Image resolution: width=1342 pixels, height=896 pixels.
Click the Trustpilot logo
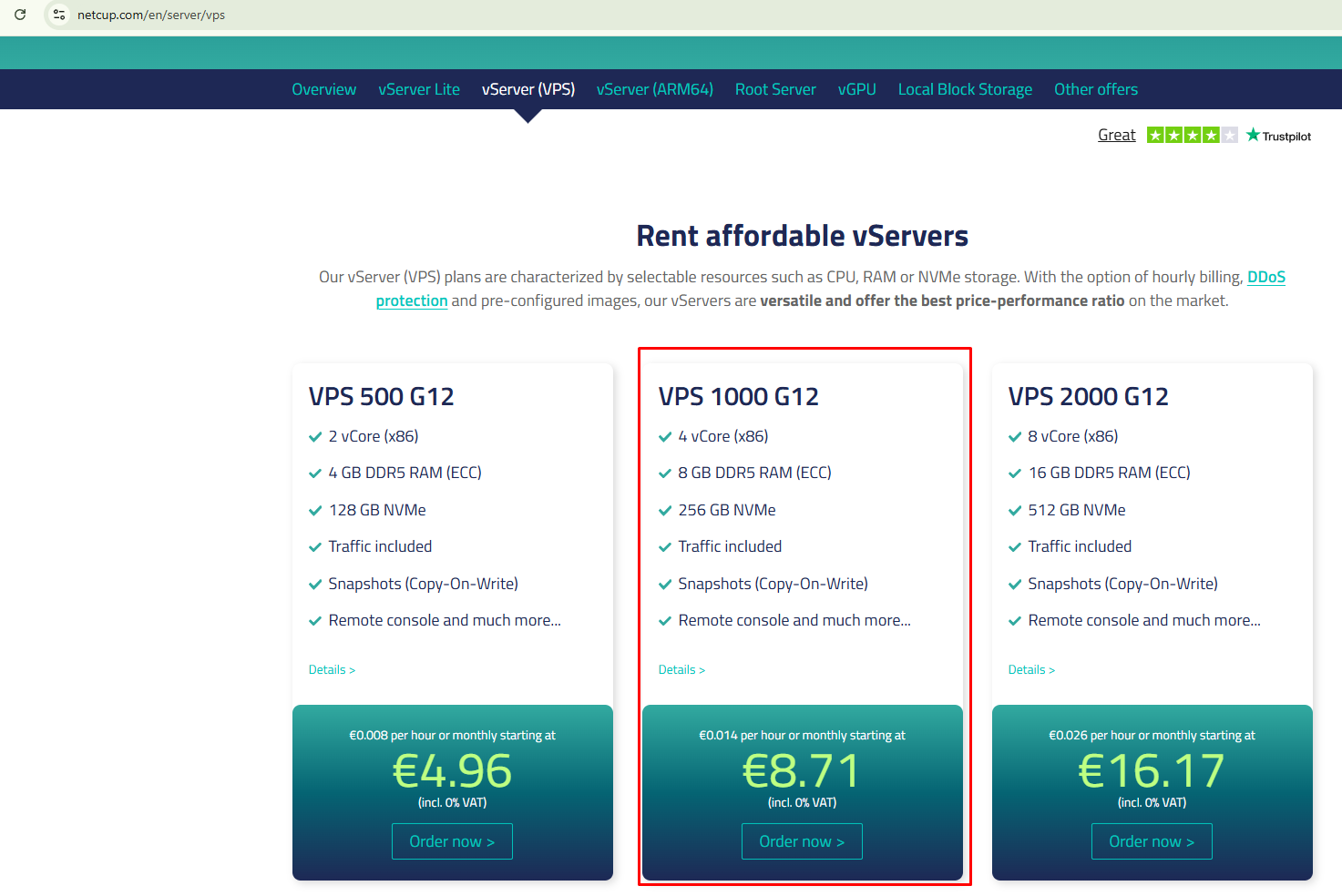pos(1279,136)
